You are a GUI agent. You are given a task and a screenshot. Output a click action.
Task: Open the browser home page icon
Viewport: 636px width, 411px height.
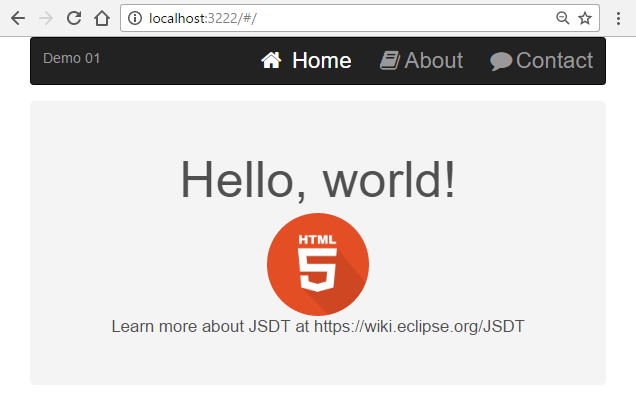click(102, 18)
